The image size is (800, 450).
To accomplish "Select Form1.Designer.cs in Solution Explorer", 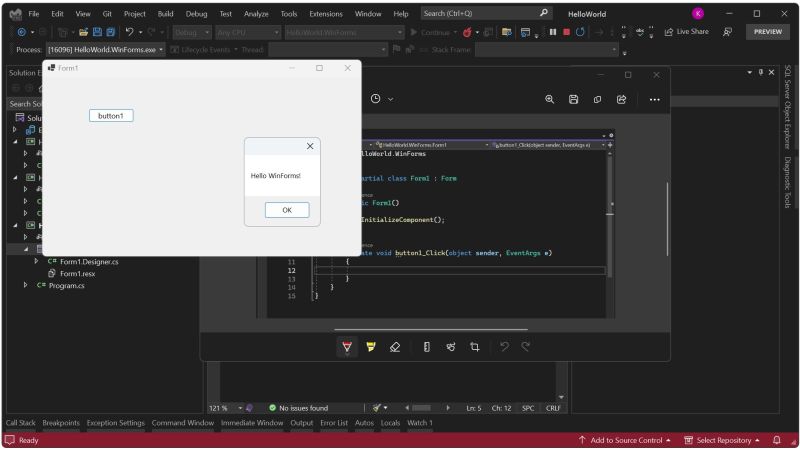I will [89, 261].
